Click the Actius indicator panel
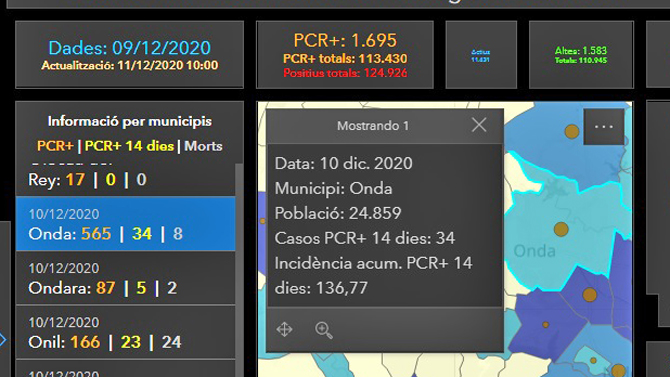 click(x=481, y=55)
